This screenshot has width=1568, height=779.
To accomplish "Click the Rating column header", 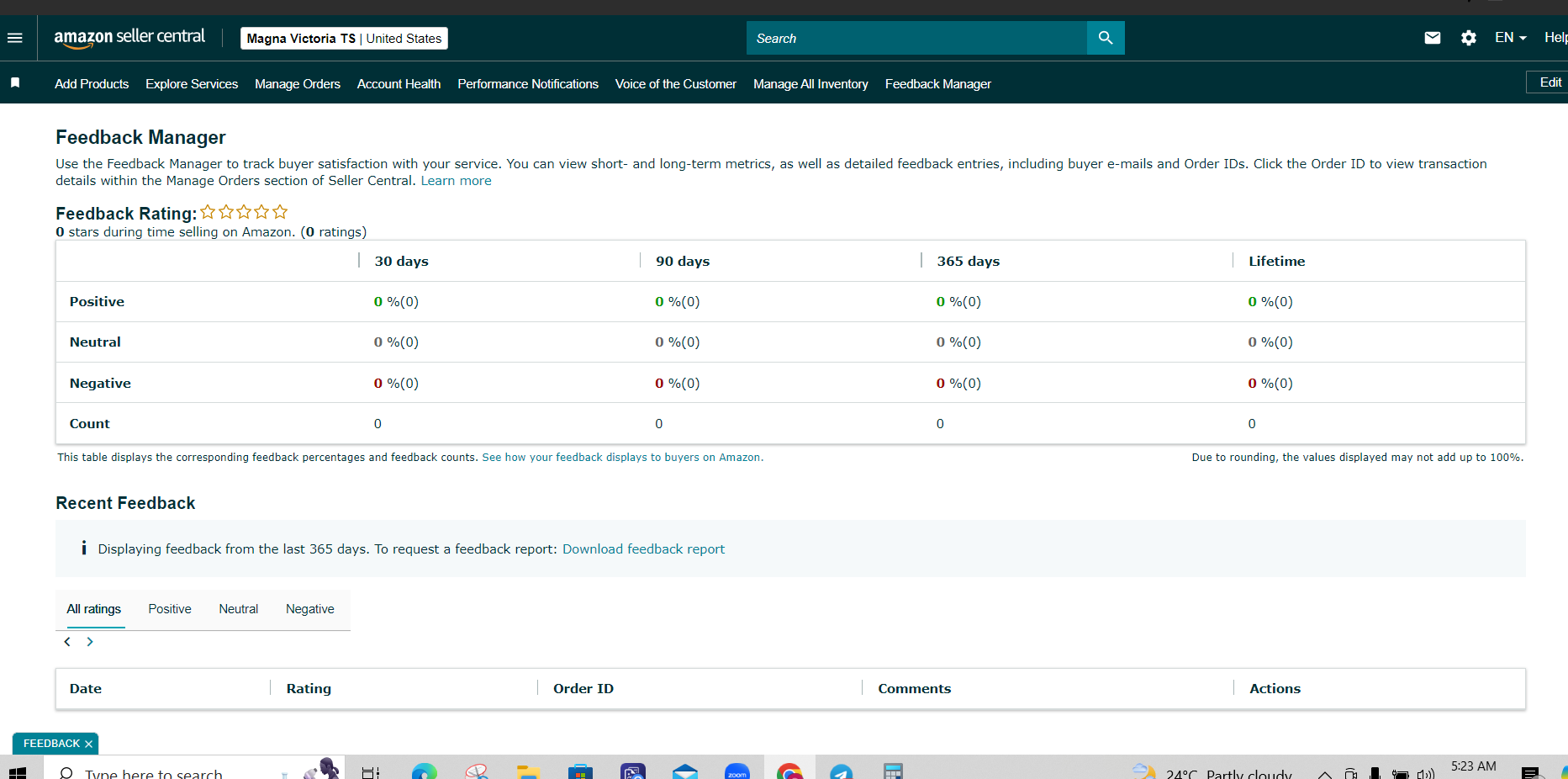I will click(x=309, y=689).
